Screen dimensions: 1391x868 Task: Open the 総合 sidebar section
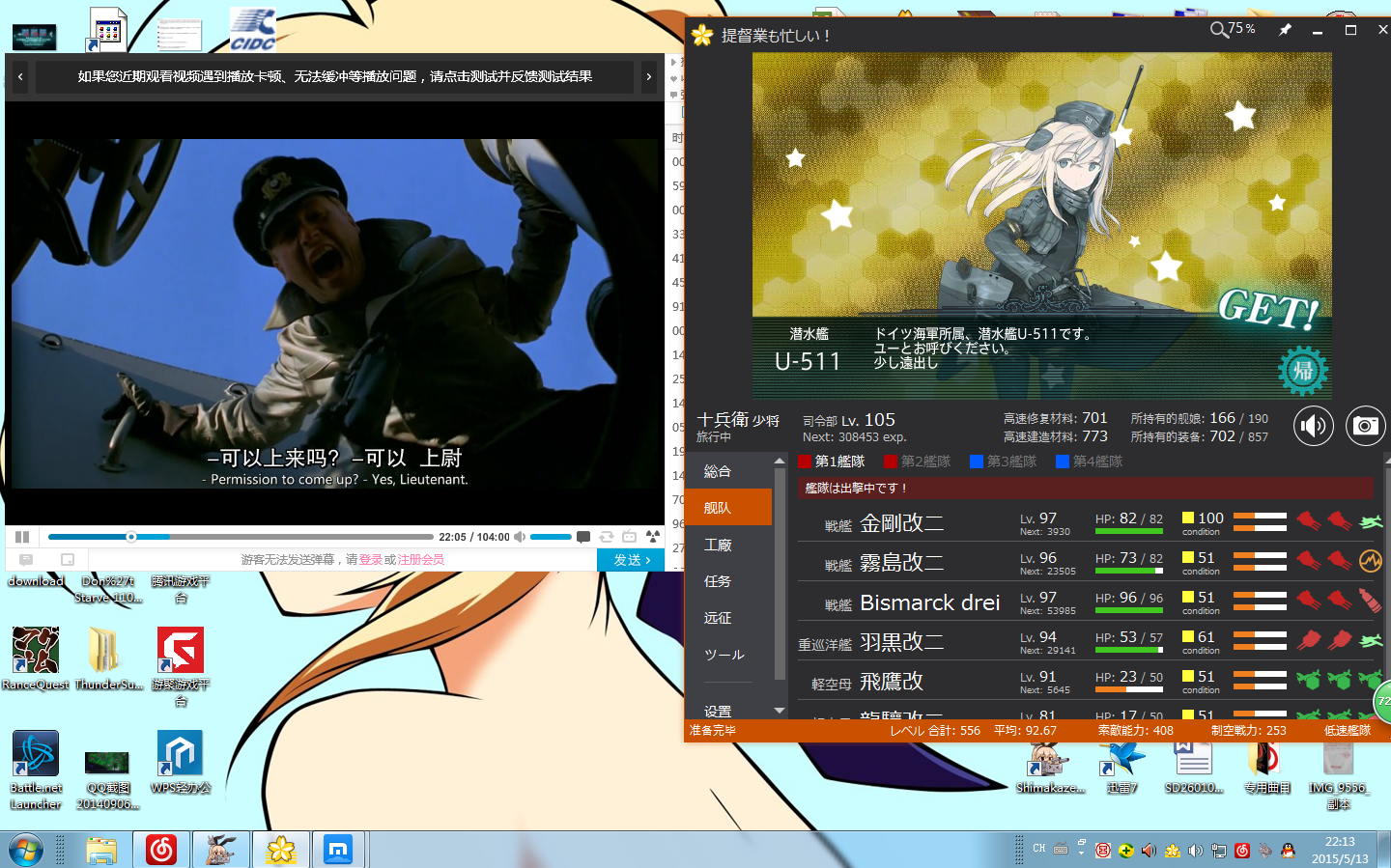coord(729,471)
